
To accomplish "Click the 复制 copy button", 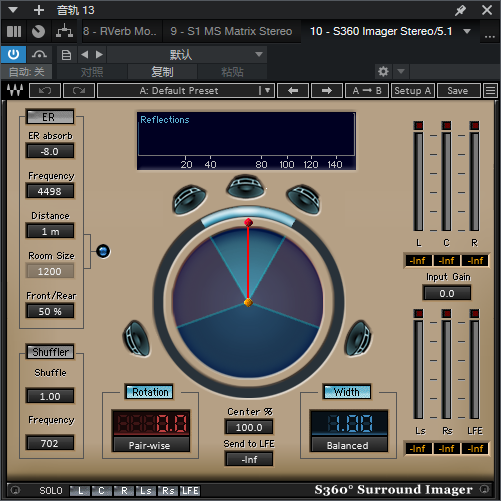I will [x=162, y=72].
